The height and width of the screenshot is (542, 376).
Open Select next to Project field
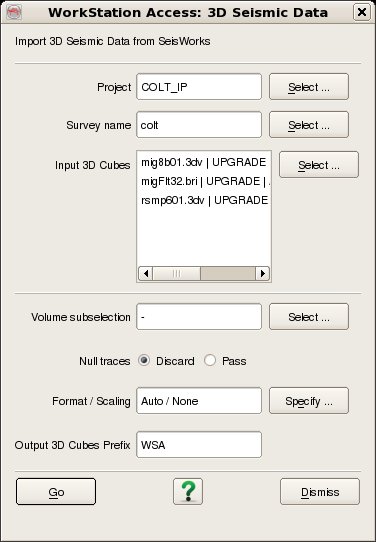pyautogui.click(x=309, y=87)
